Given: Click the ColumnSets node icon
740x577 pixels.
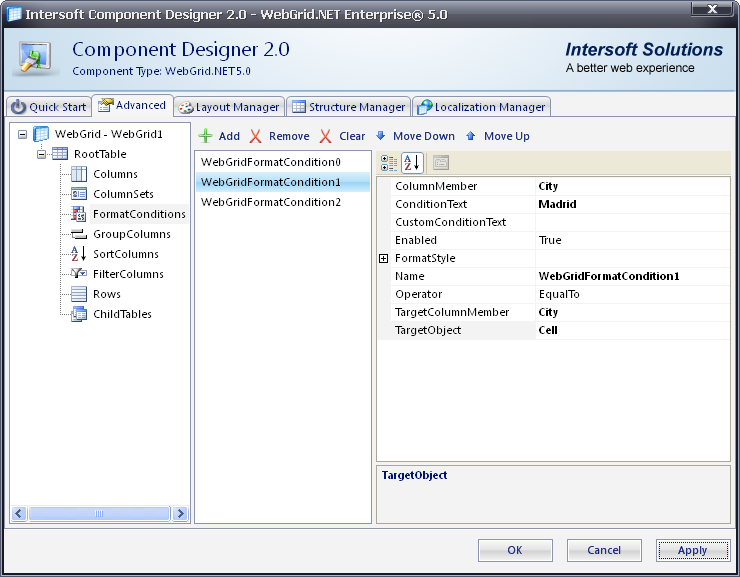Looking at the screenshot, I should pos(79,194).
